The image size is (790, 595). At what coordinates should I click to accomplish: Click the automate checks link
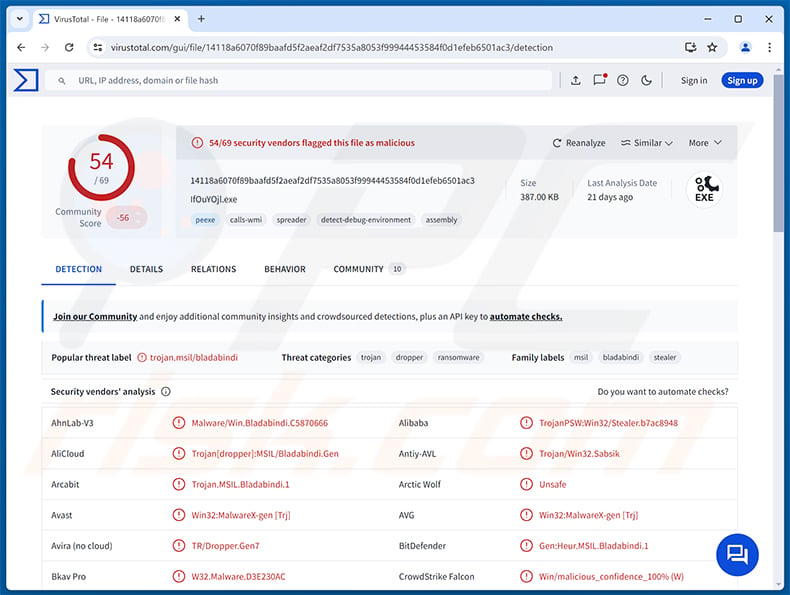click(x=526, y=316)
